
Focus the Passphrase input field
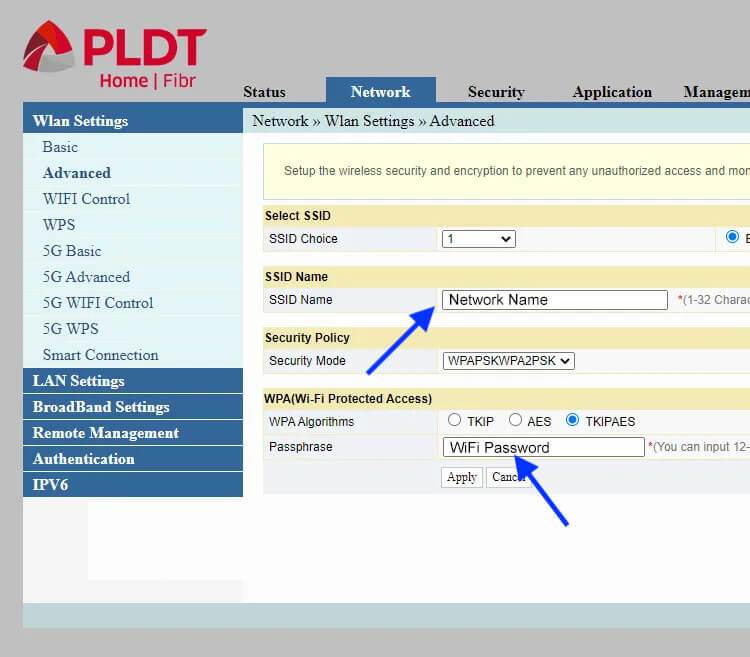pos(543,447)
